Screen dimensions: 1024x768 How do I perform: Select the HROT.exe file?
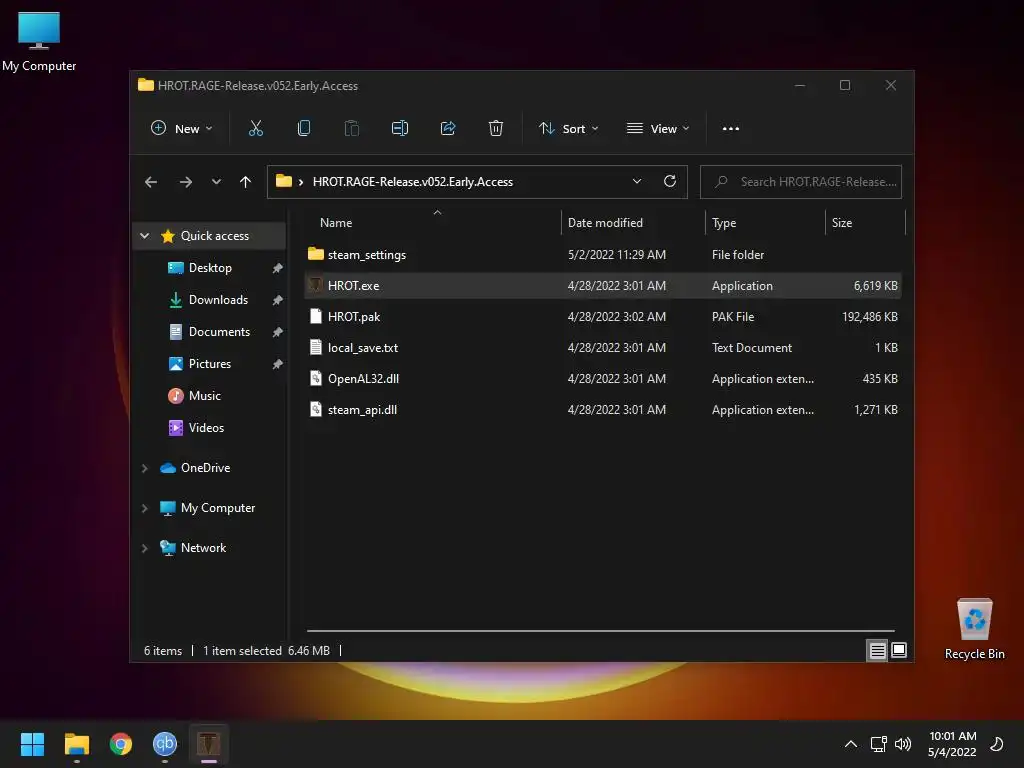tap(603, 285)
